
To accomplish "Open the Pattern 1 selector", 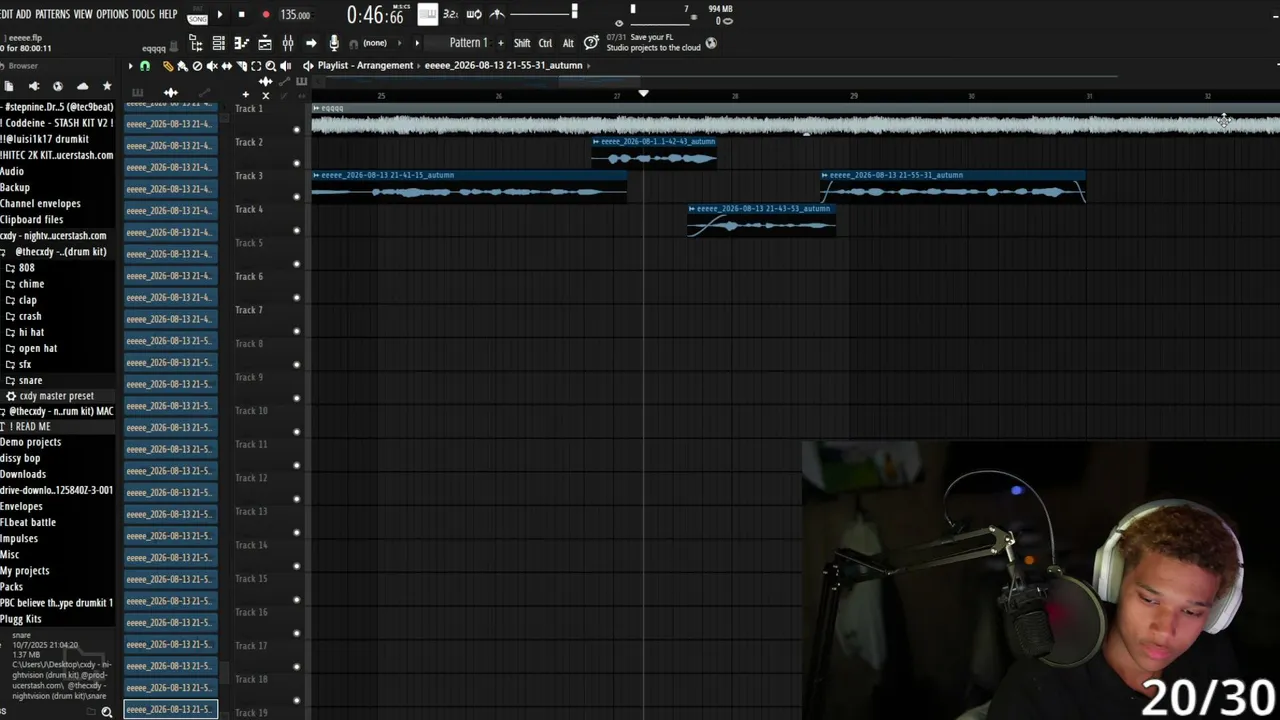I will click(x=468, y=43).
